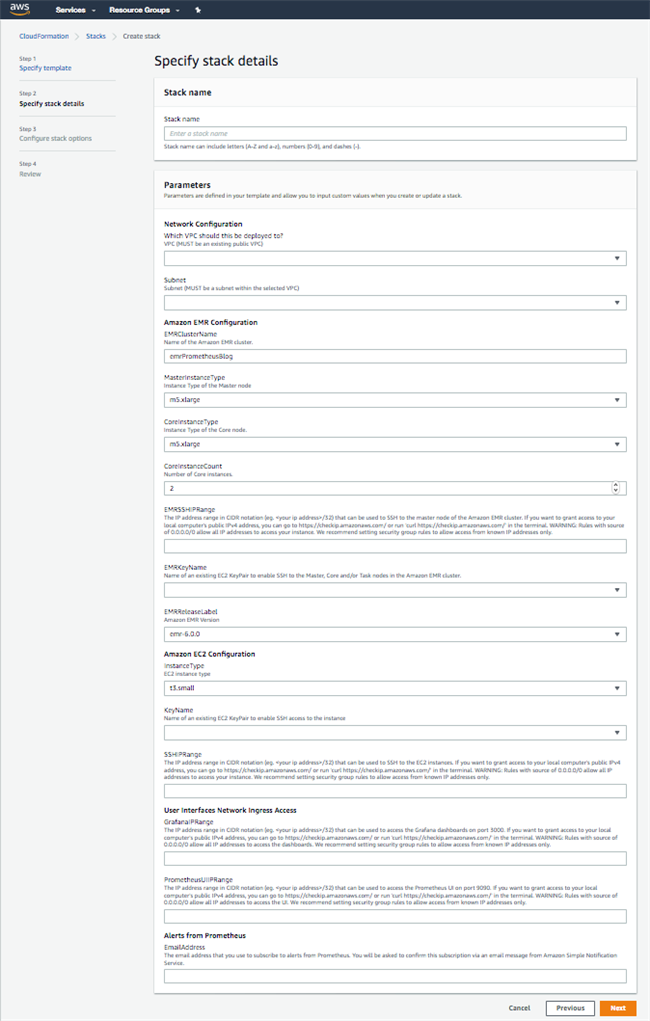The width and height of the screenshot is (650, 1021).
Task: Click the Network Configuration heading
Action: (203, 224)
